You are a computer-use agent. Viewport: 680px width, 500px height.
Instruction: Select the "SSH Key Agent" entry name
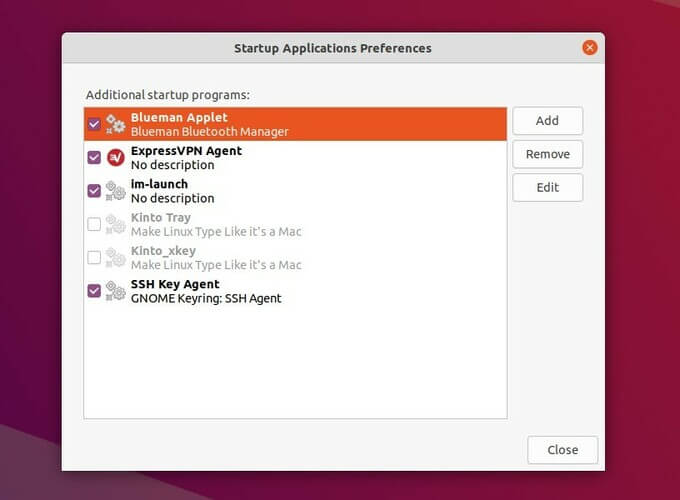point(175,284)
